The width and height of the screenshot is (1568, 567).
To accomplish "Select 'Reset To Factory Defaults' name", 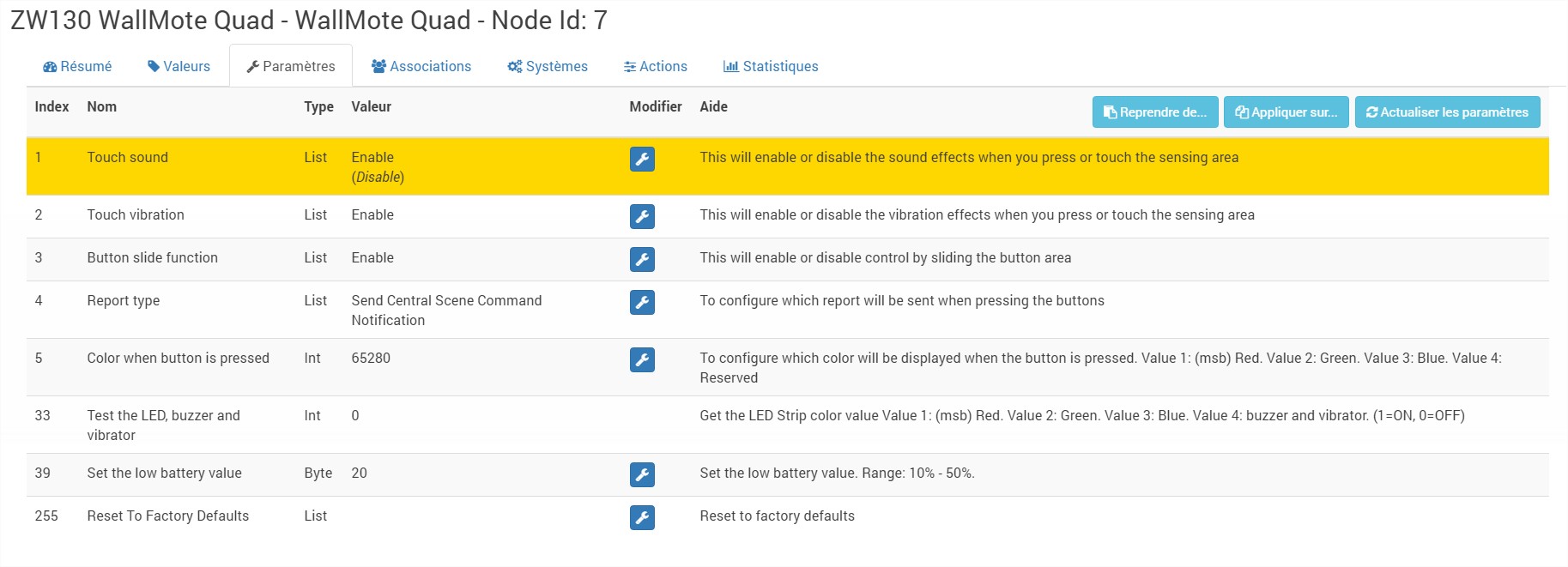I will point(167,516).
